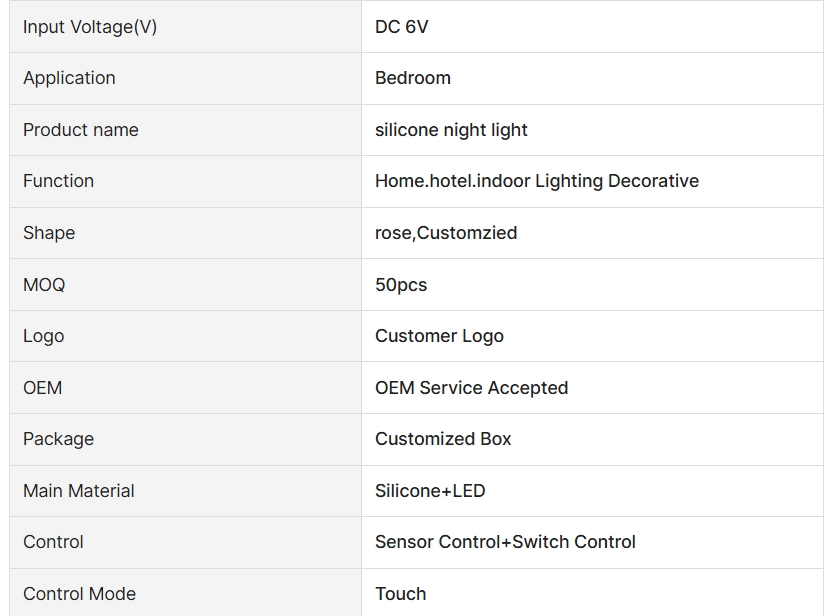Select the Silicone+LED value

430,491
